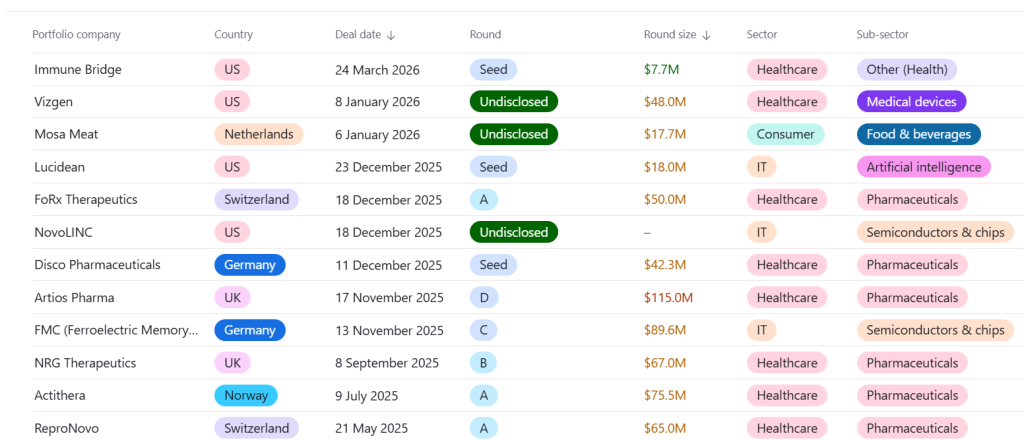Screen dimensions: 1024x440
Task: Click the Round size sort arrow
Action: pyautogui.click(x=706, y=35)
